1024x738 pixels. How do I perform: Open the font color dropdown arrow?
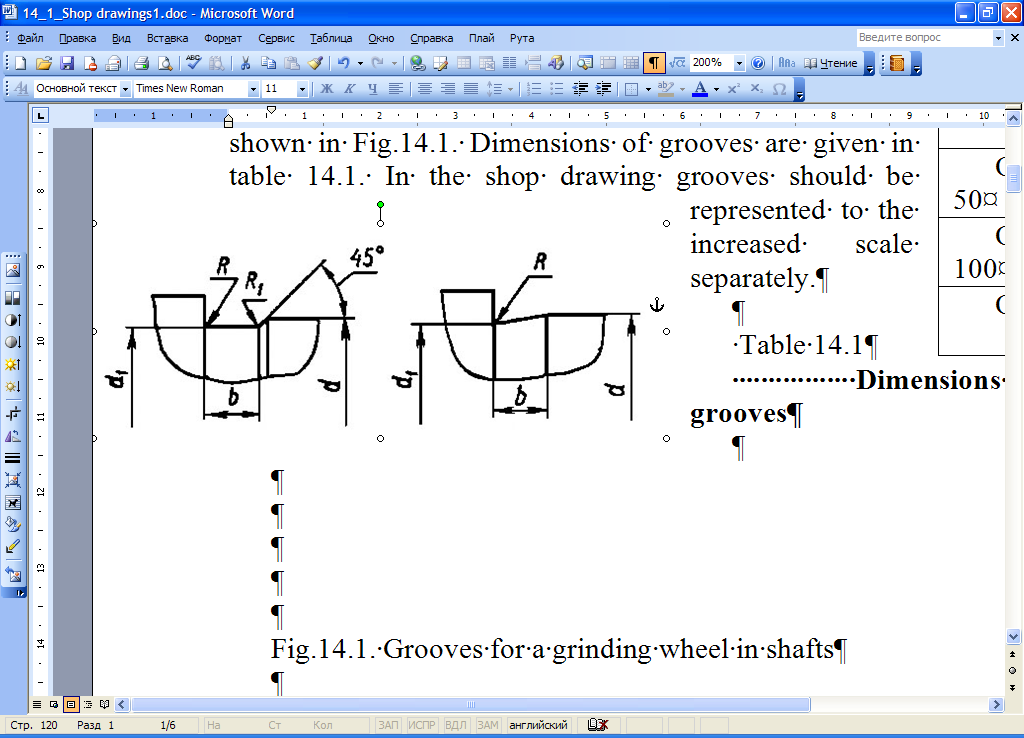click(716, 89)
